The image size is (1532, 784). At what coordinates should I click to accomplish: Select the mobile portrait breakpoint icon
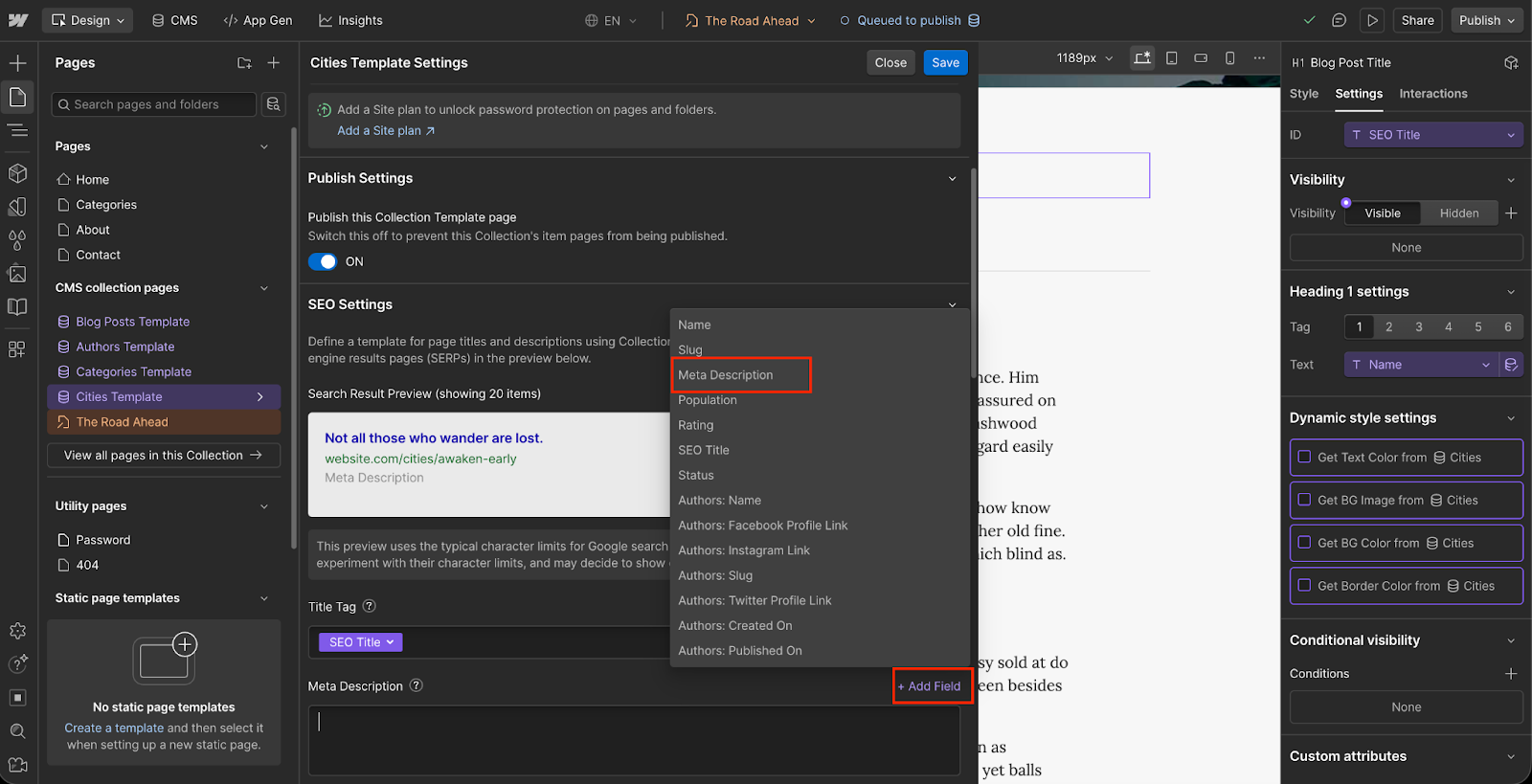(x=1230, y=58)
